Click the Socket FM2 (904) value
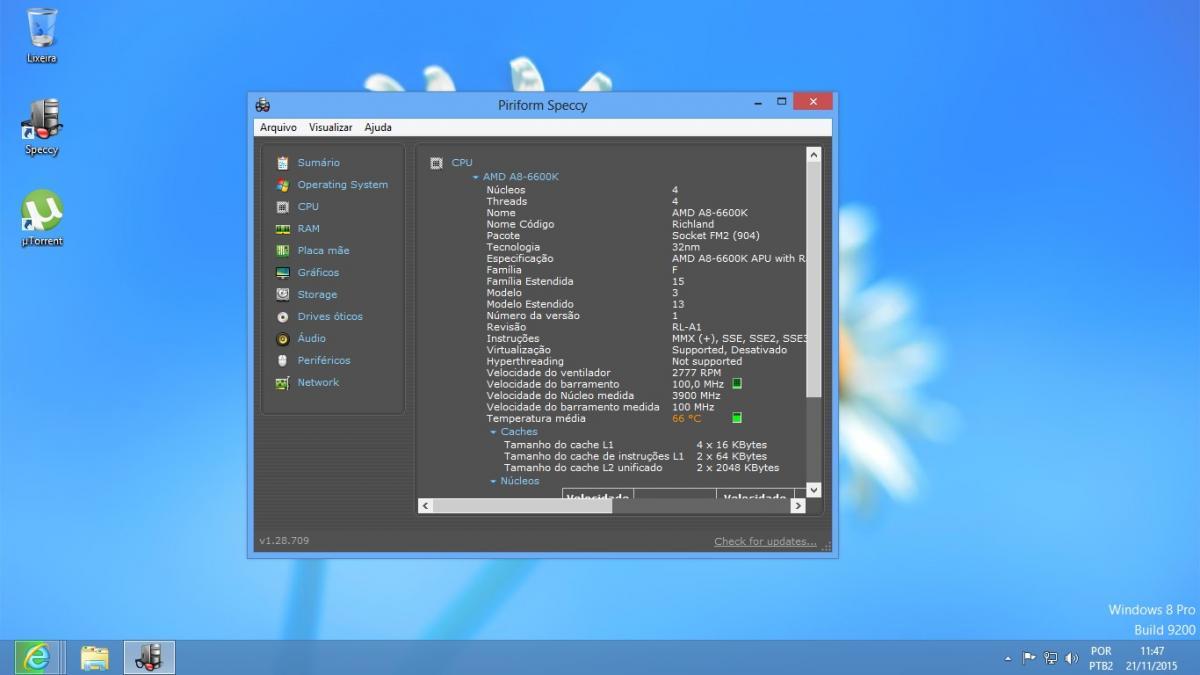1200x675 pixels. coord(716,236)
